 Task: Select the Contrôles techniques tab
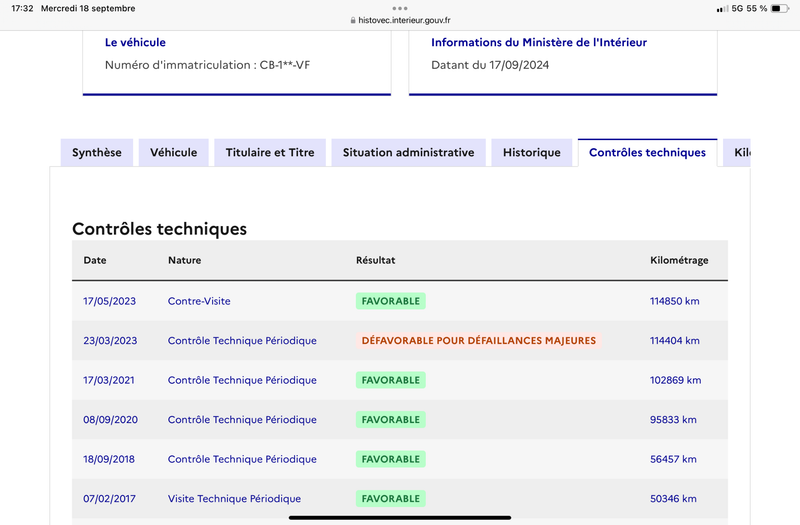(647, 153)
